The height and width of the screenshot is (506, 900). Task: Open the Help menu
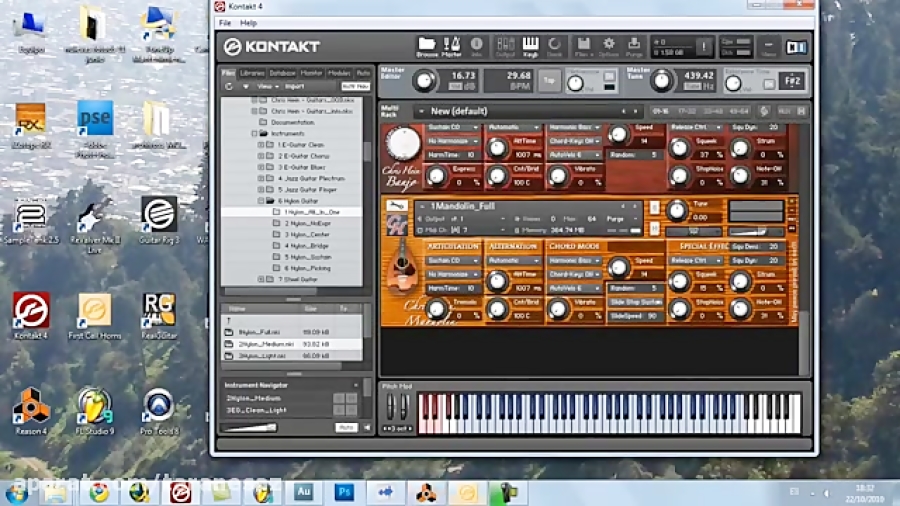[248, 22]
